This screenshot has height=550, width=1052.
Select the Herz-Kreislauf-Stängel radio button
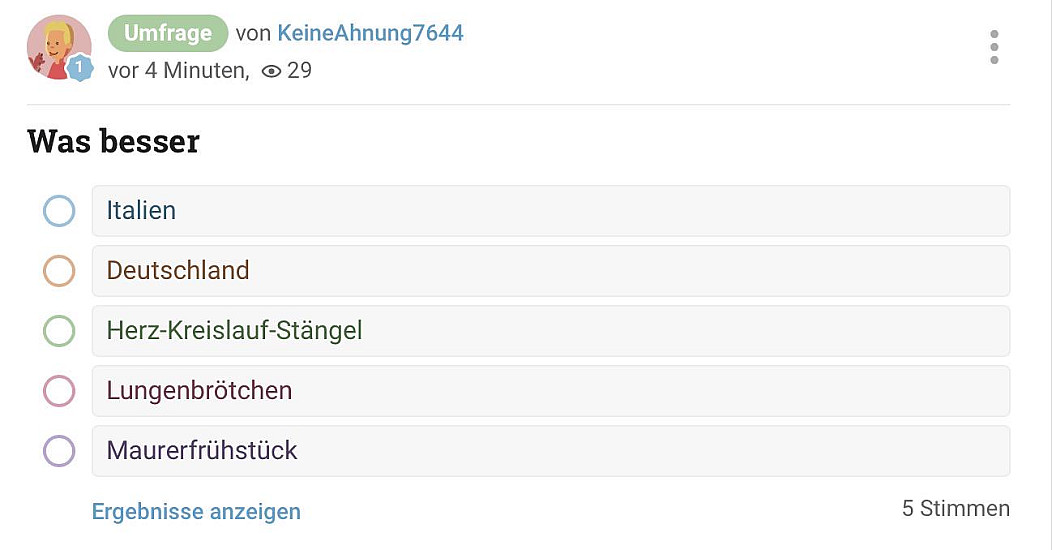(59, 331)
